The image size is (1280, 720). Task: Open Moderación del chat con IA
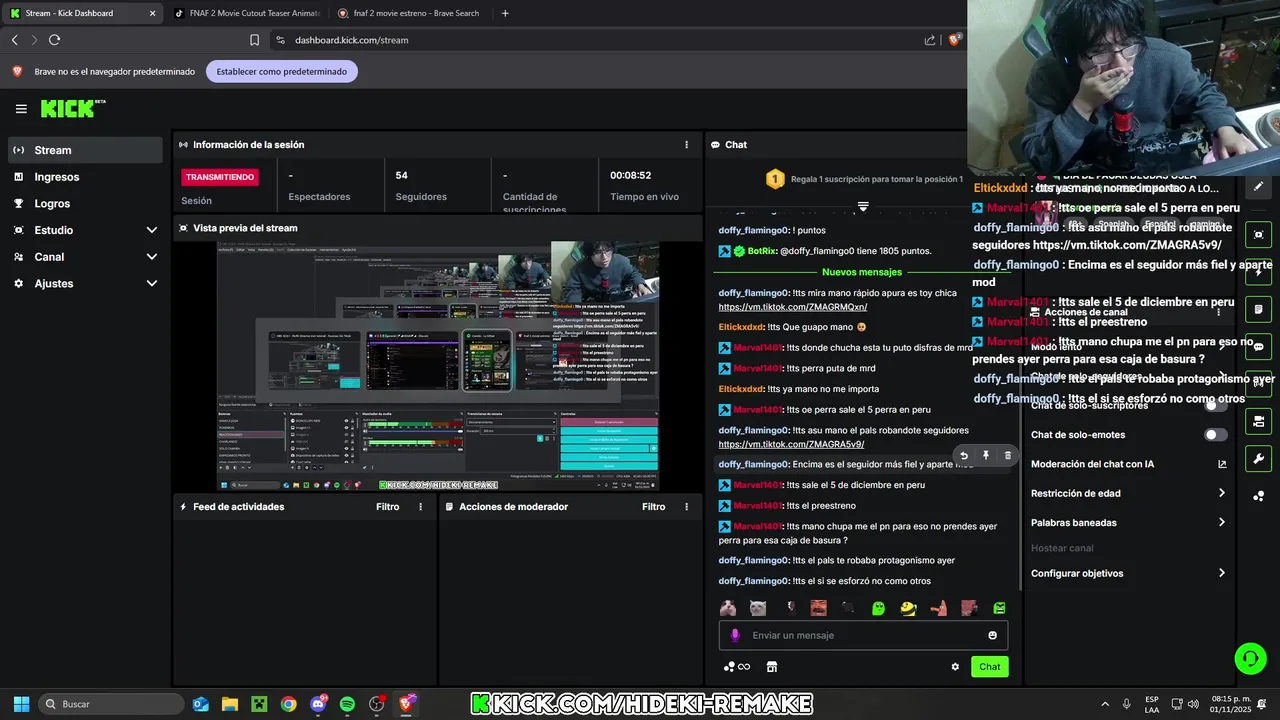[x=1128, y=464]
